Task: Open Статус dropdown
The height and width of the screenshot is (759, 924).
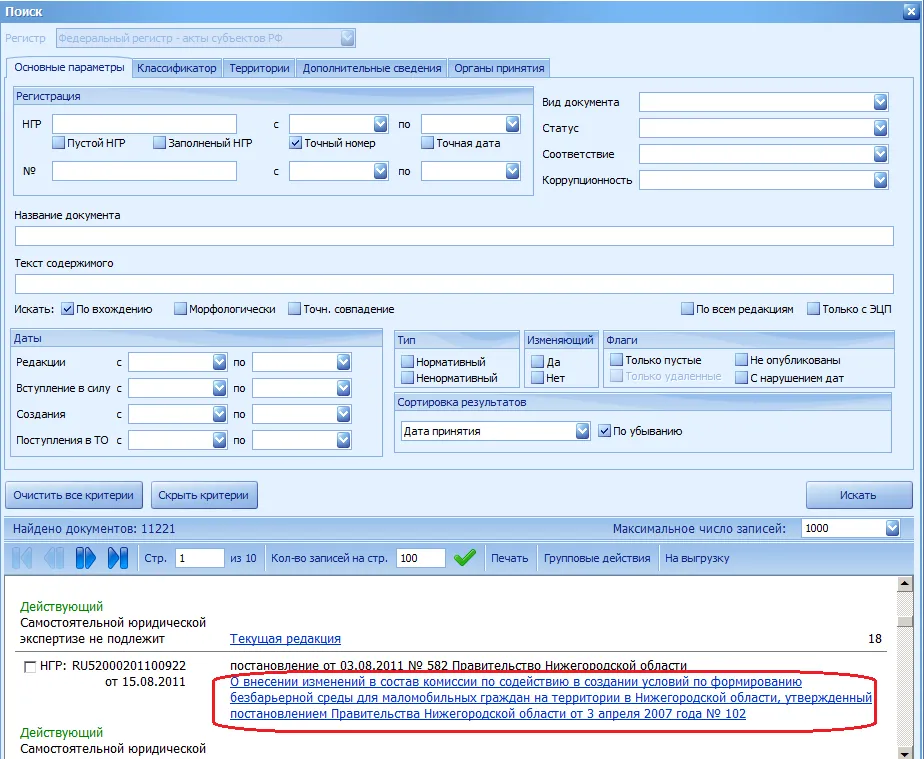Action: click(880, 128)
